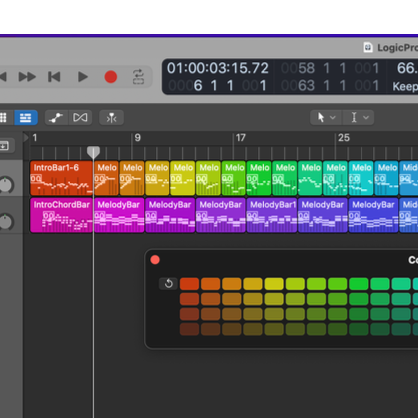The width and height of the screenshot is (418, 418).
Task: Select the first magenta MelodyBar region
Action: 119,215
